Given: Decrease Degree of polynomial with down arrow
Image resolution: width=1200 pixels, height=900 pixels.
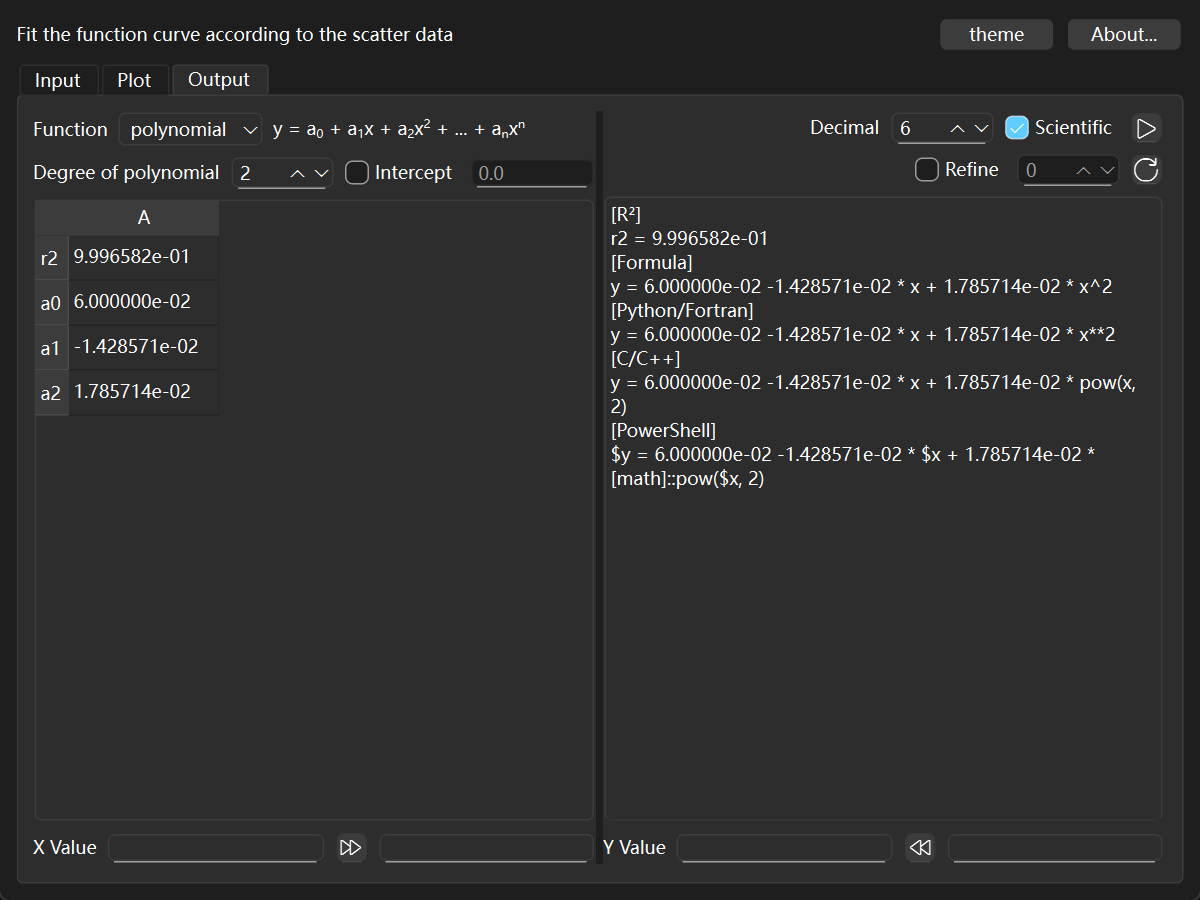Looking at the screenshot, I should pyautogui.click(x=320, y=174).
